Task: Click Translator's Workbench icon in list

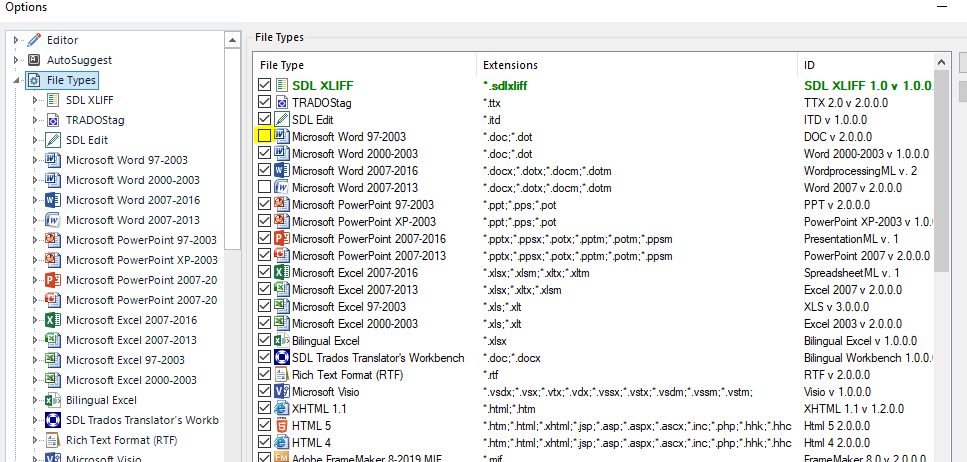Action: point(282,358)
